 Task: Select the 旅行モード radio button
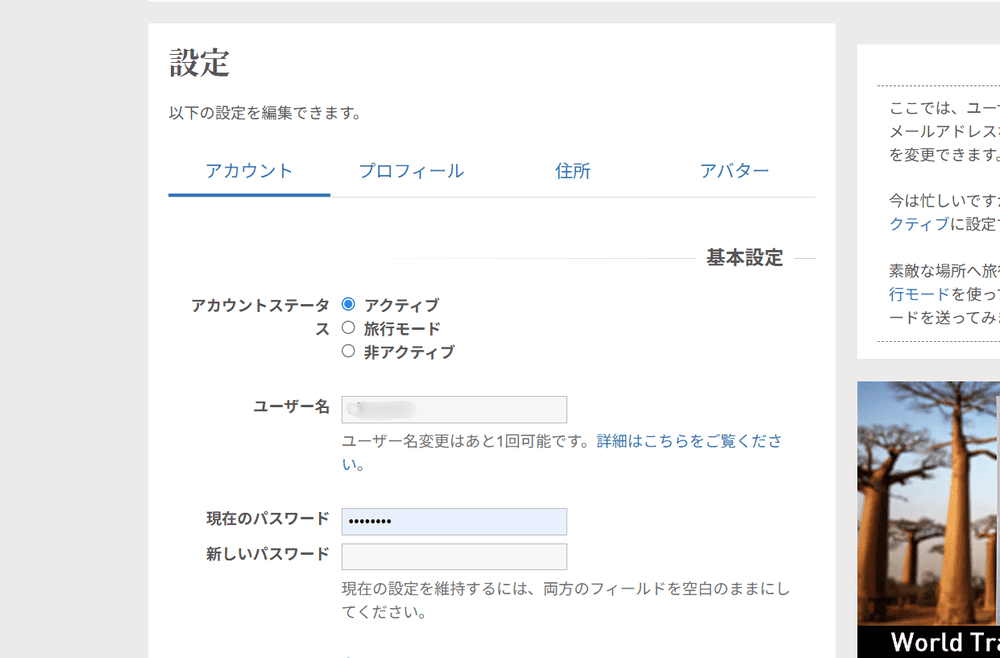(x=348, y=328)
